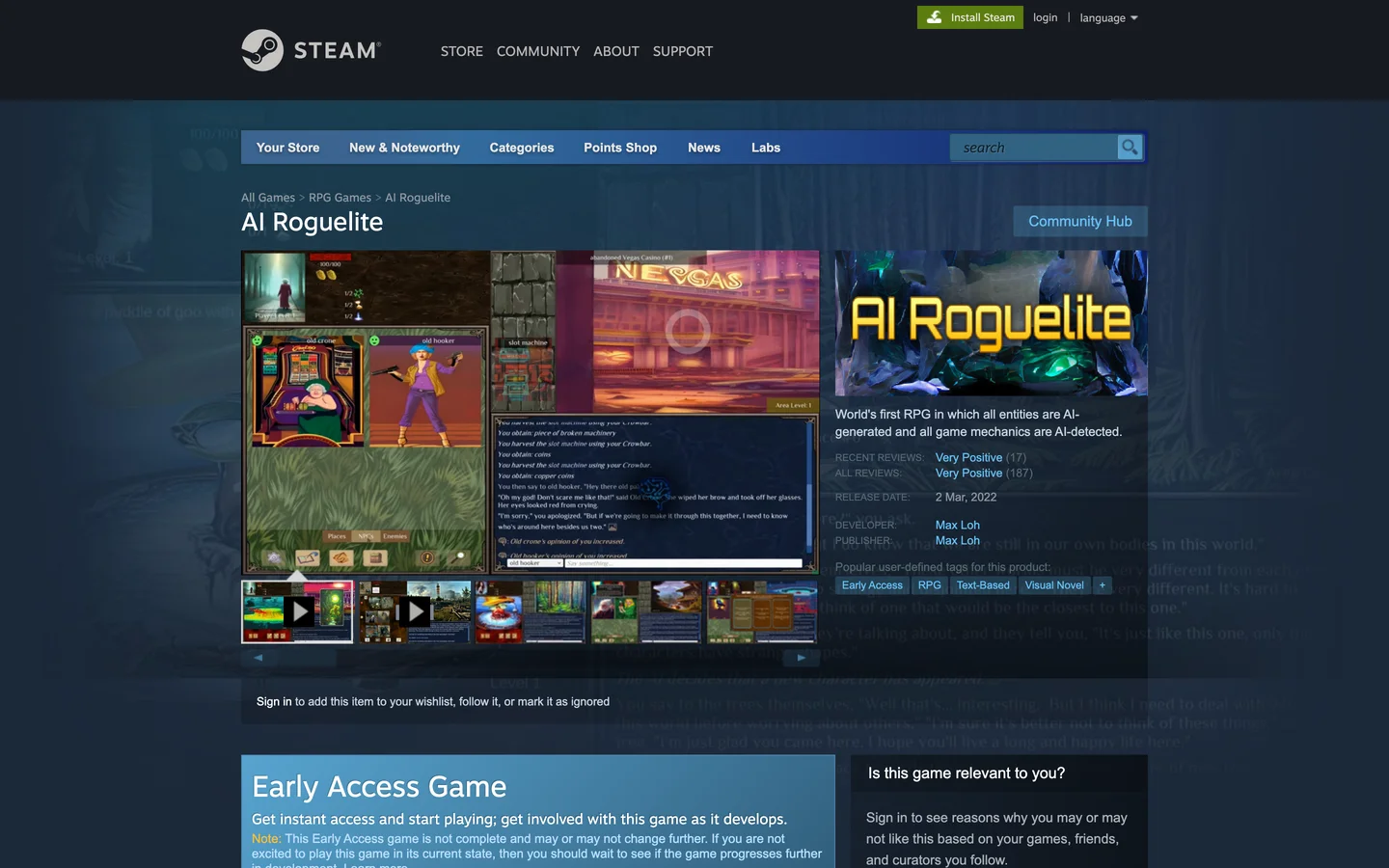This screenshot has height=868, width=1389.
Task: Click the Early Access tag
Action: 872,585
